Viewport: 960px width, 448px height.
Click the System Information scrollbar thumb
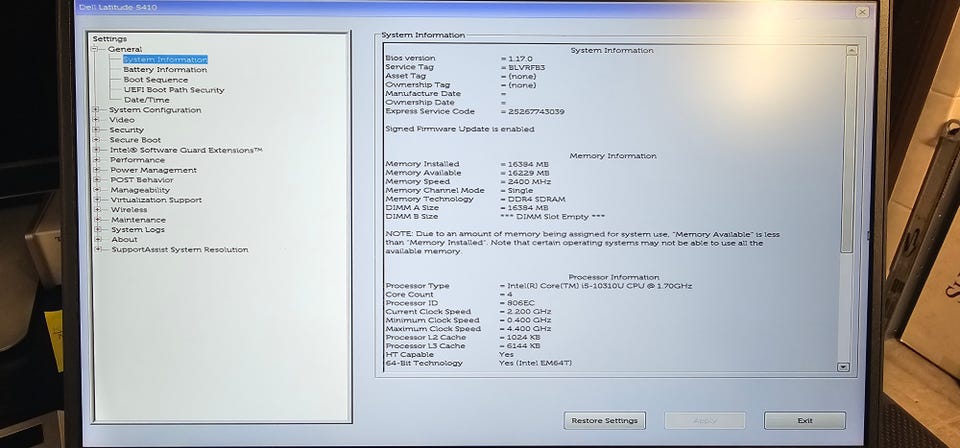(847, 153)
